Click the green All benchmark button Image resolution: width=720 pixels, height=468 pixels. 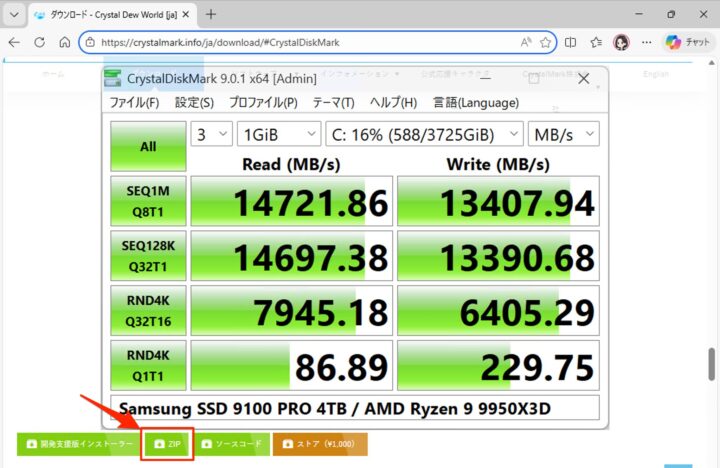(148, 146)
